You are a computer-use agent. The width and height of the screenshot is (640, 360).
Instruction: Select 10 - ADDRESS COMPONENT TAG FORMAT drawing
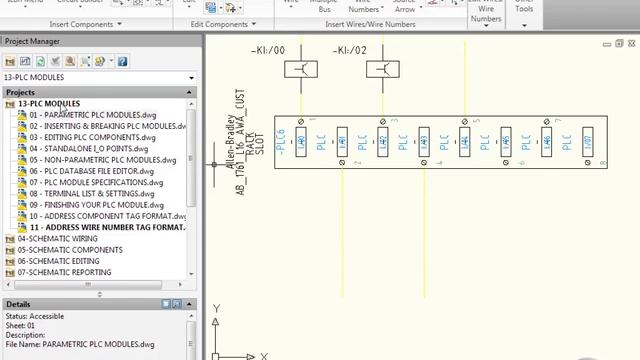tap(108, 216)
